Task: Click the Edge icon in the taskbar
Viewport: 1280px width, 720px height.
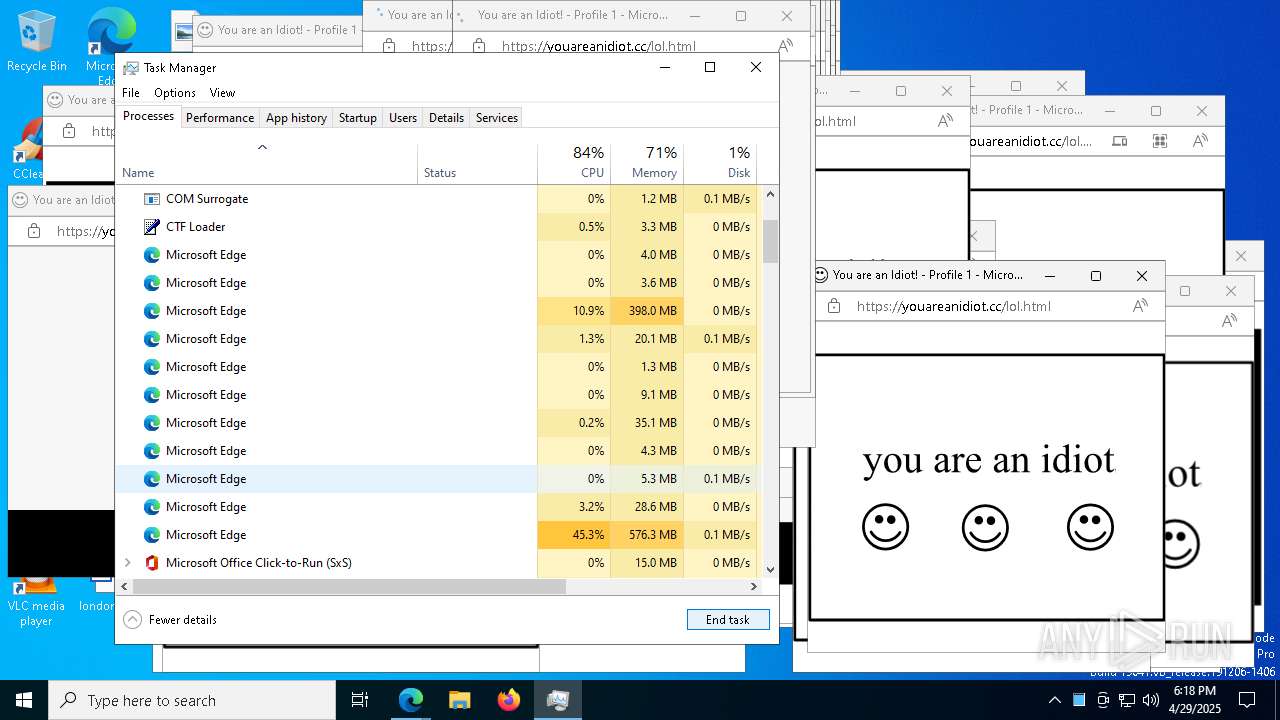Action: (411, 700)
